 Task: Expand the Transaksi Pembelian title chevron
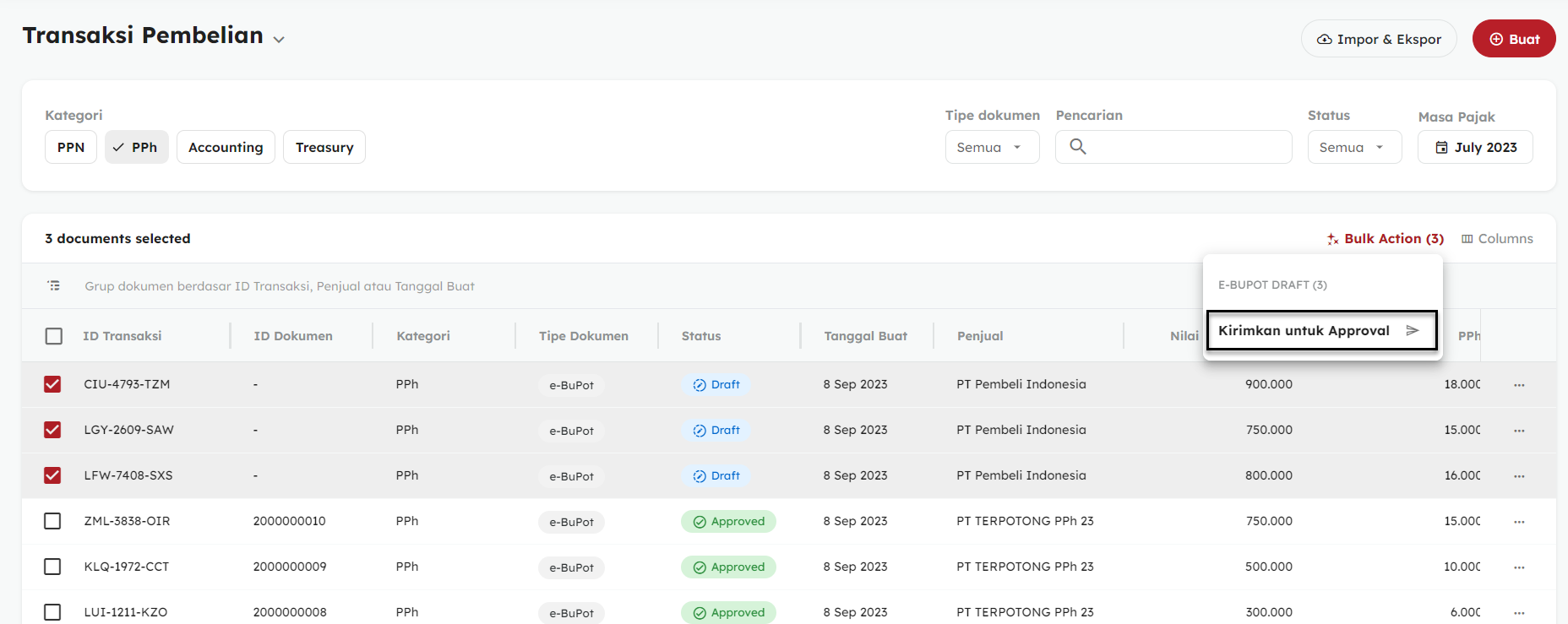click(x=279, y=40)
